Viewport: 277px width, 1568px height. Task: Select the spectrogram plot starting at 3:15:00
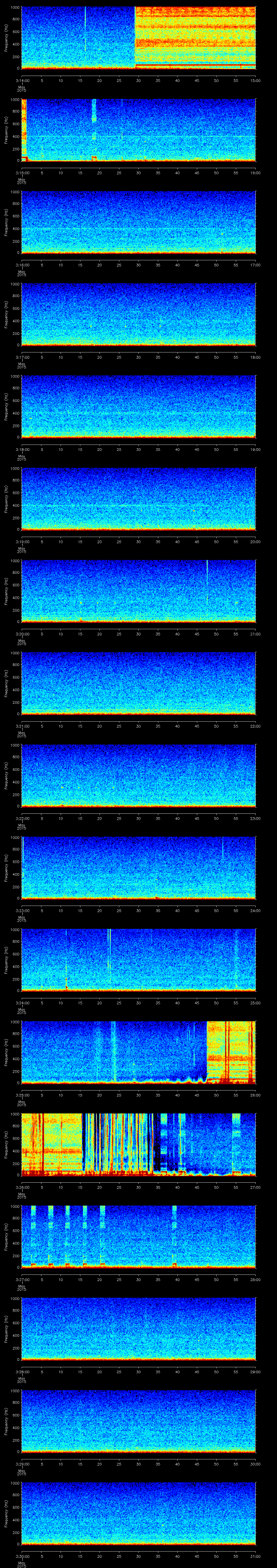(138, 130)
